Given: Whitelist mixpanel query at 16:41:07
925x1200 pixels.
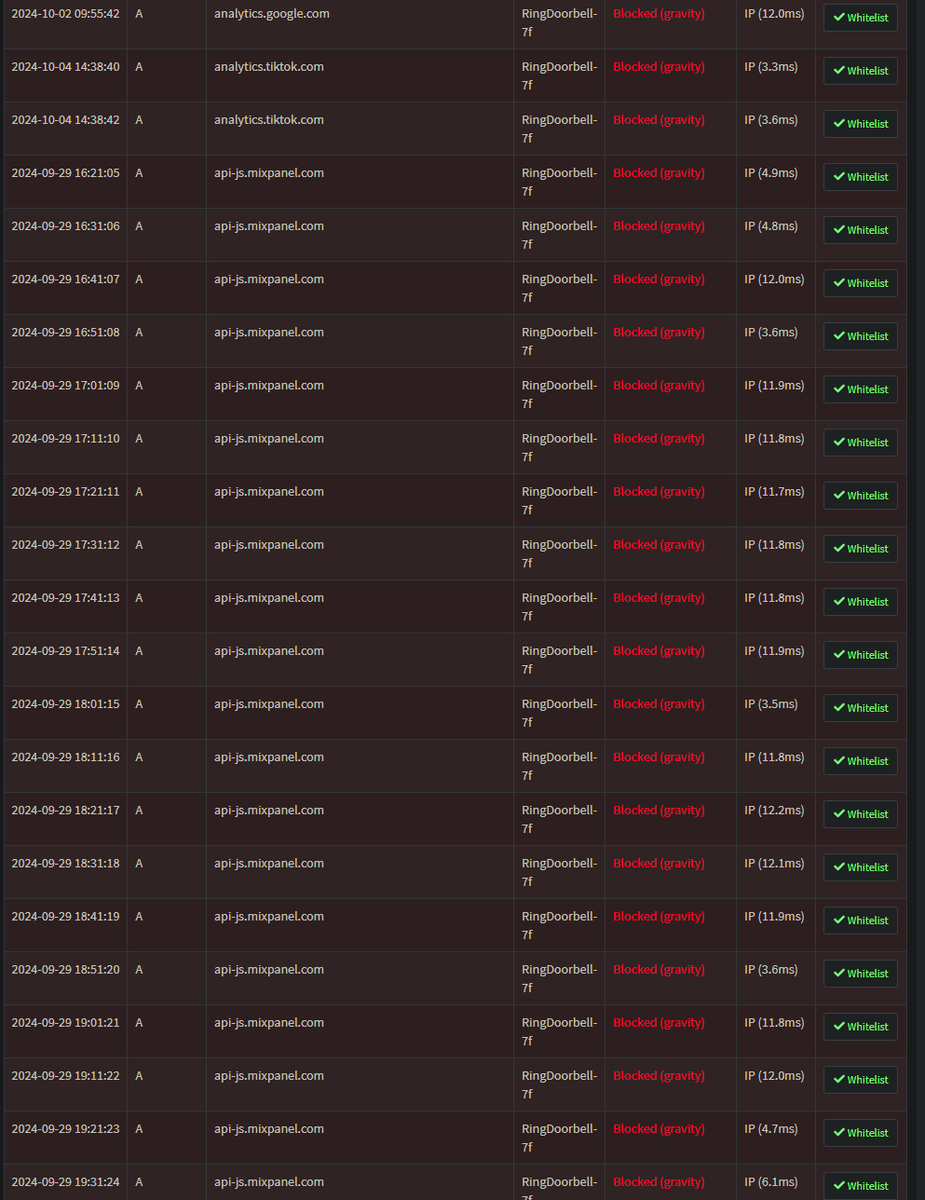Looking at the screenshot, I should tap(860, 283).
